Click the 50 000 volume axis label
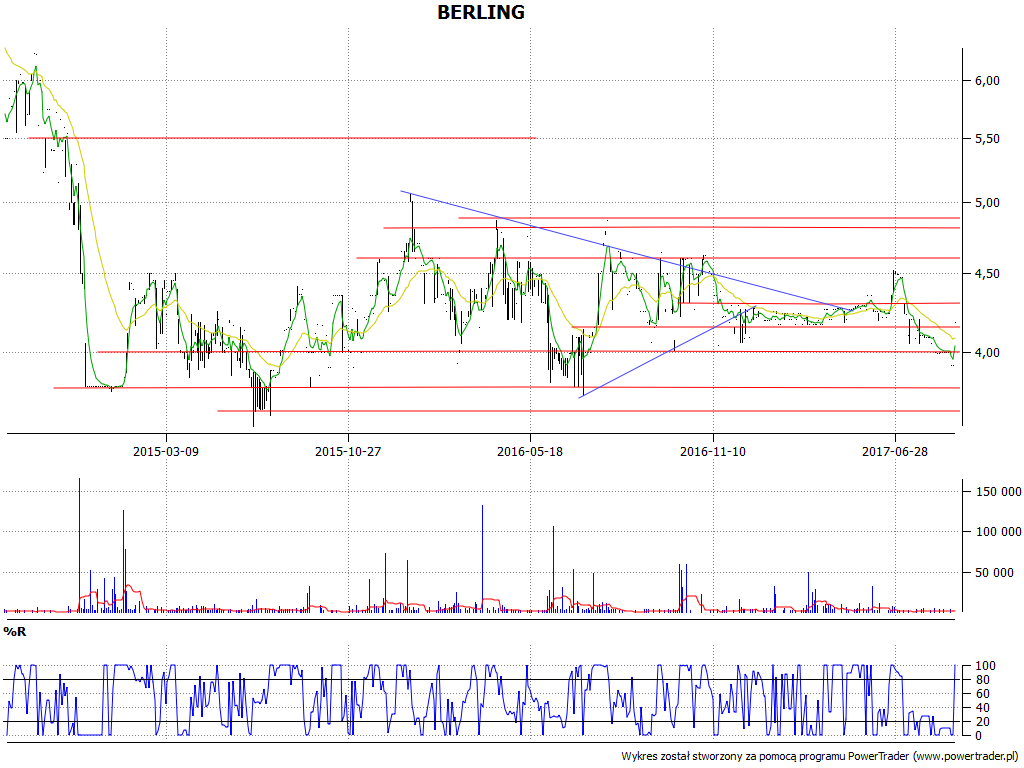The image size is (1024, 768). pos(995,573)
